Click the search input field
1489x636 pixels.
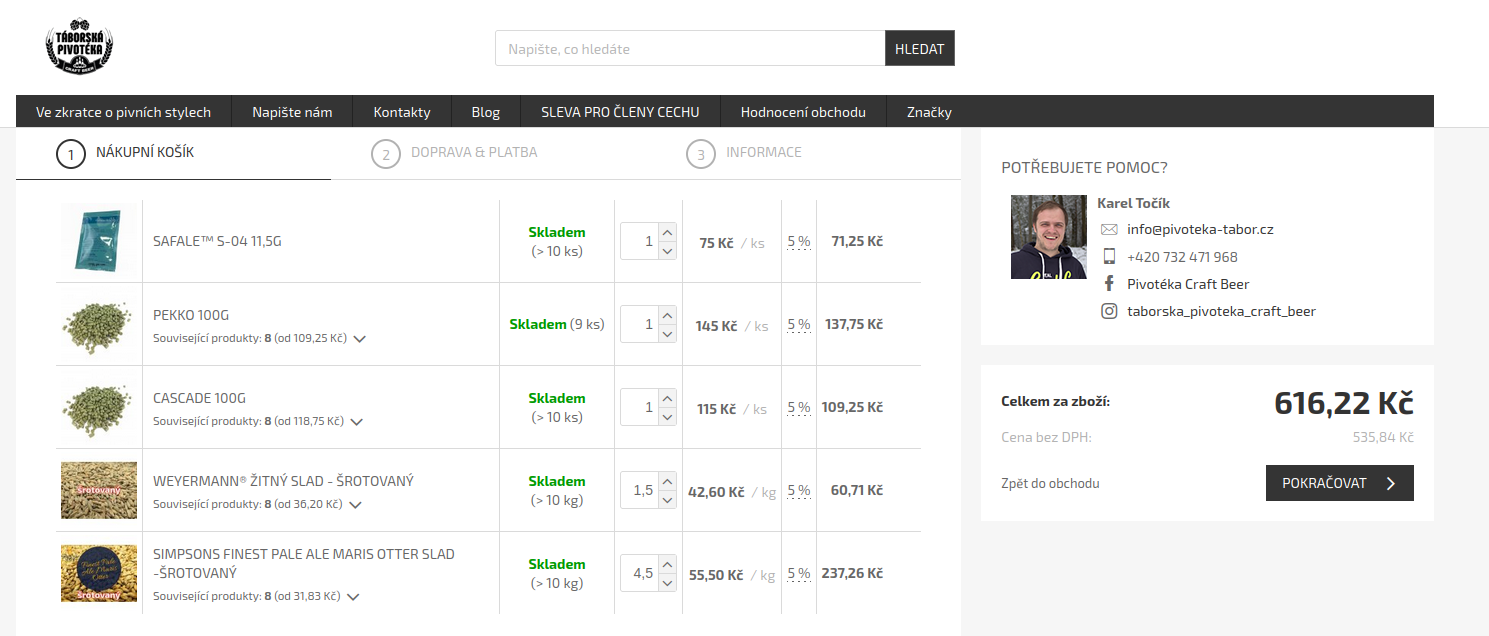click(690, 48)
